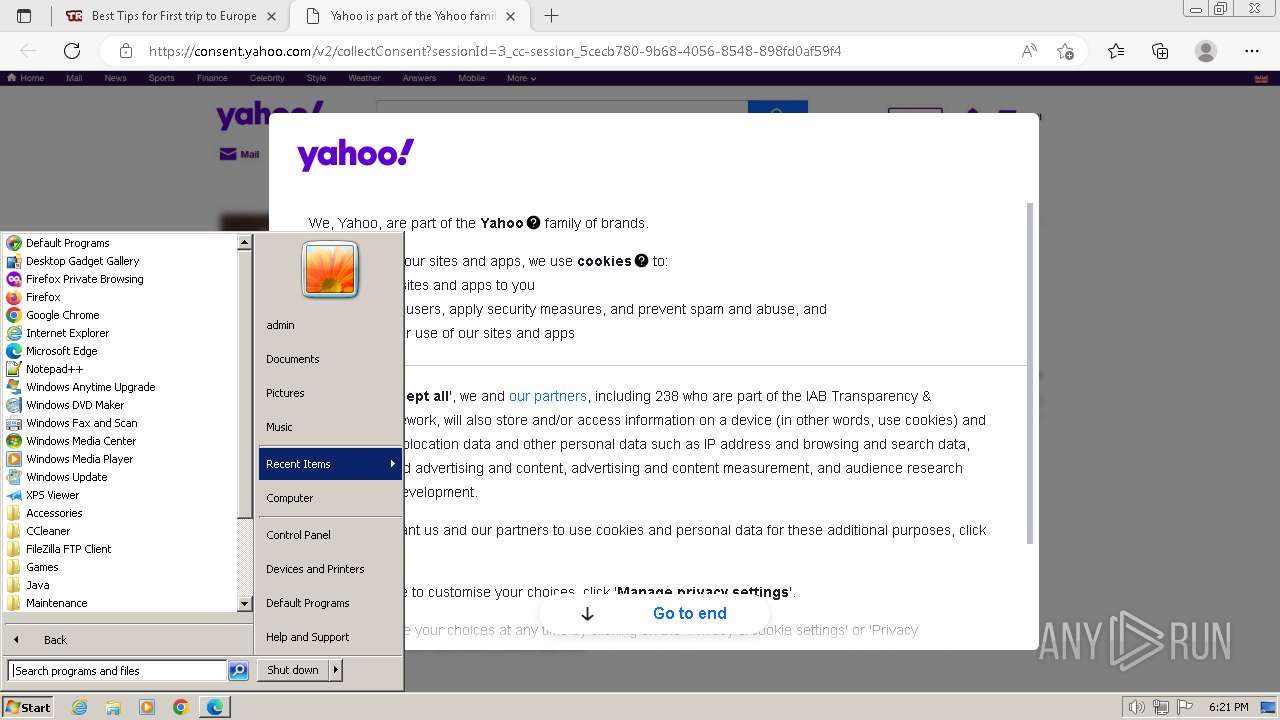This screenshot has width=1280, height=720.
Task: Launch Windows DVD Maker
Action: tap(75, 405)
